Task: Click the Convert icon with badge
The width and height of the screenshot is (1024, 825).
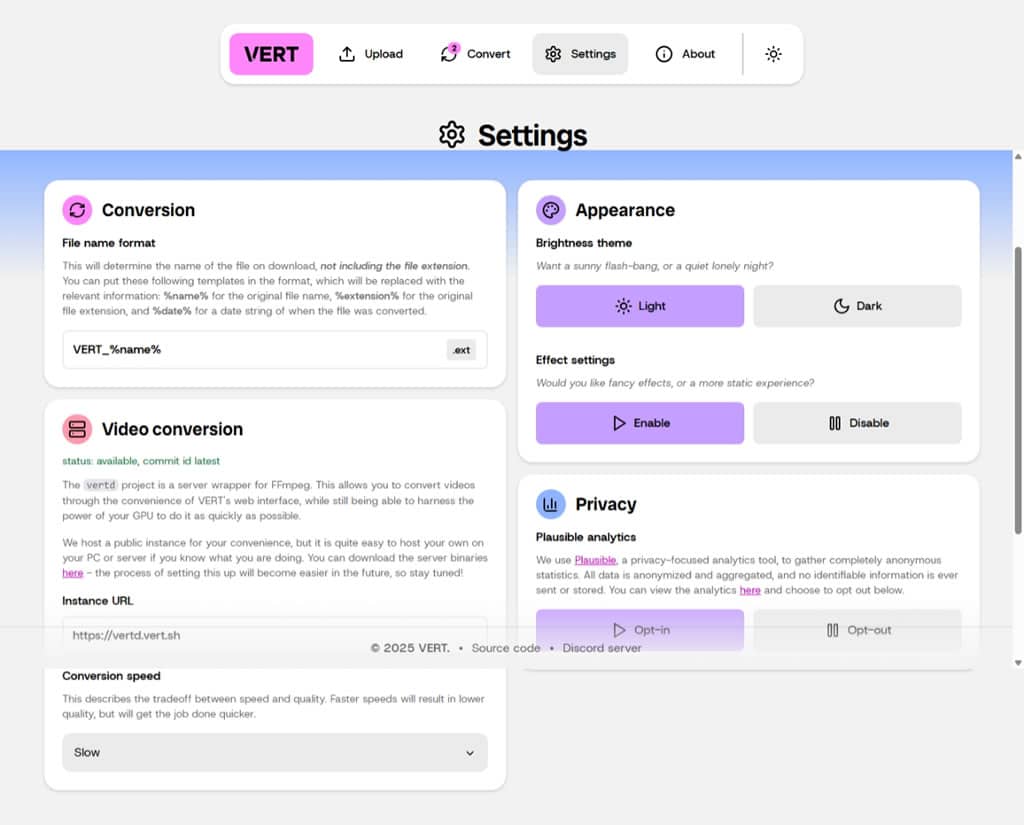Action: pos(449,53)
